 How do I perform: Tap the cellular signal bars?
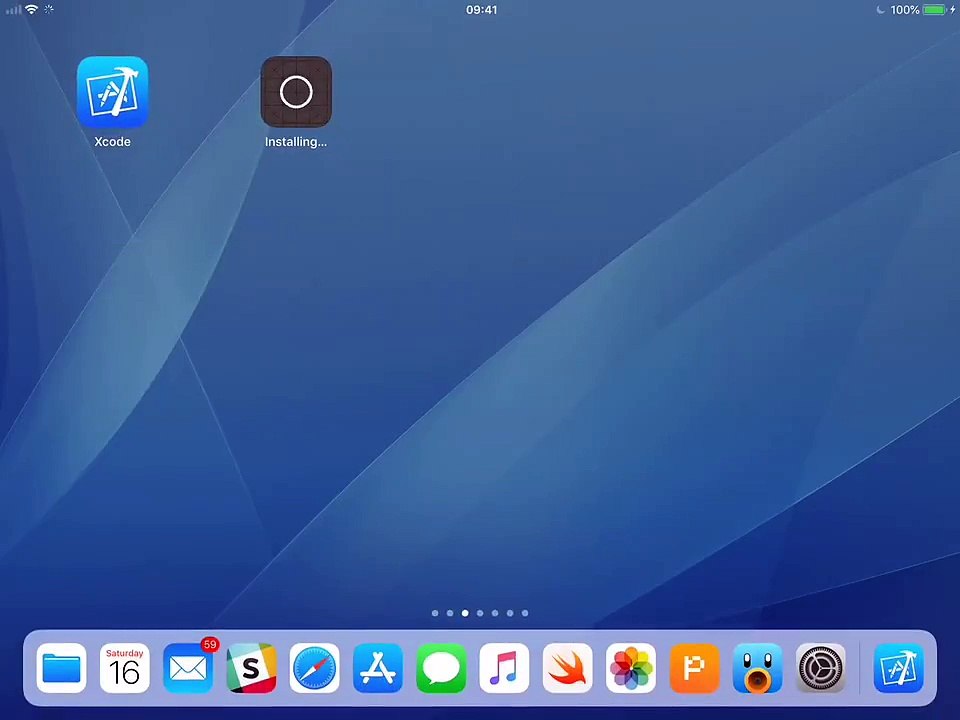coord(13,9)
